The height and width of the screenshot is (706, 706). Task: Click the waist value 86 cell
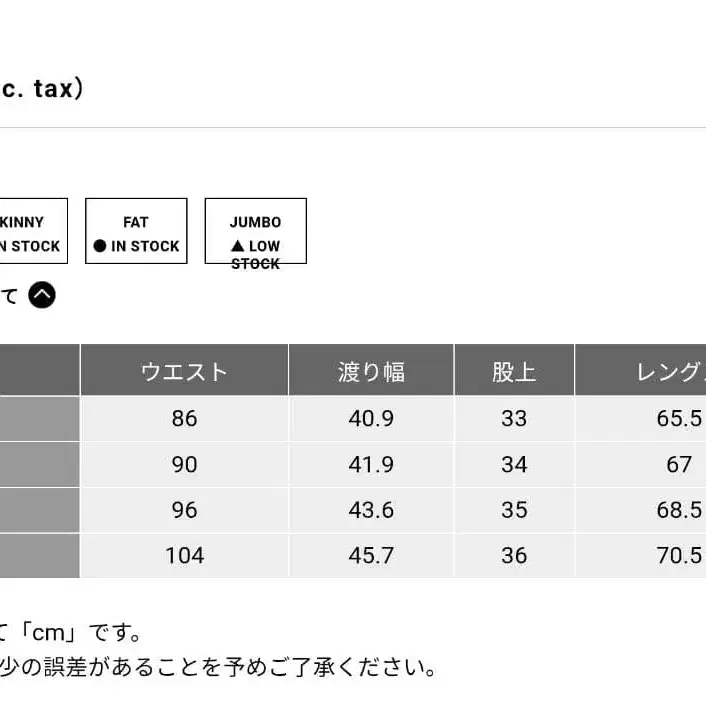point(184,418)
